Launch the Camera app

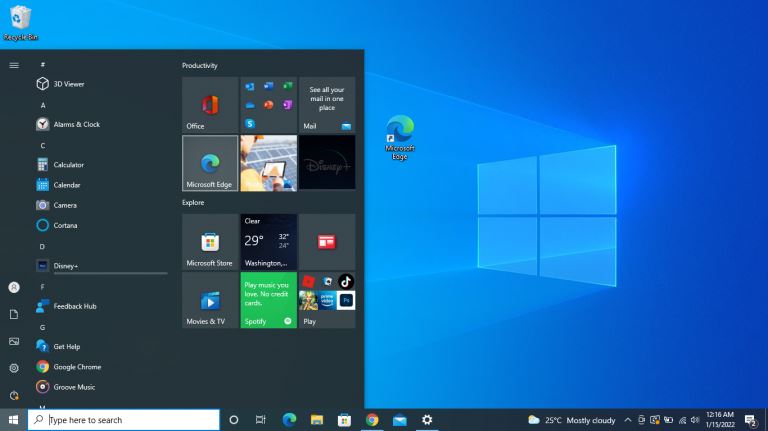[x=100, y=205]
